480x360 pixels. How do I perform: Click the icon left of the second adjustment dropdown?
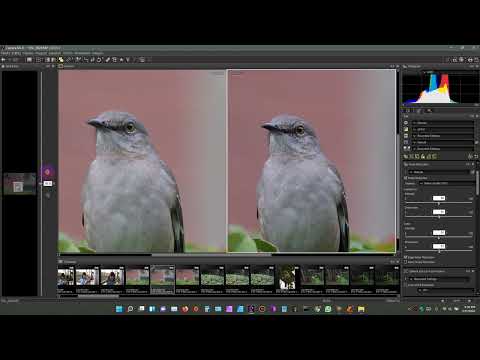[x=406, y=129]
